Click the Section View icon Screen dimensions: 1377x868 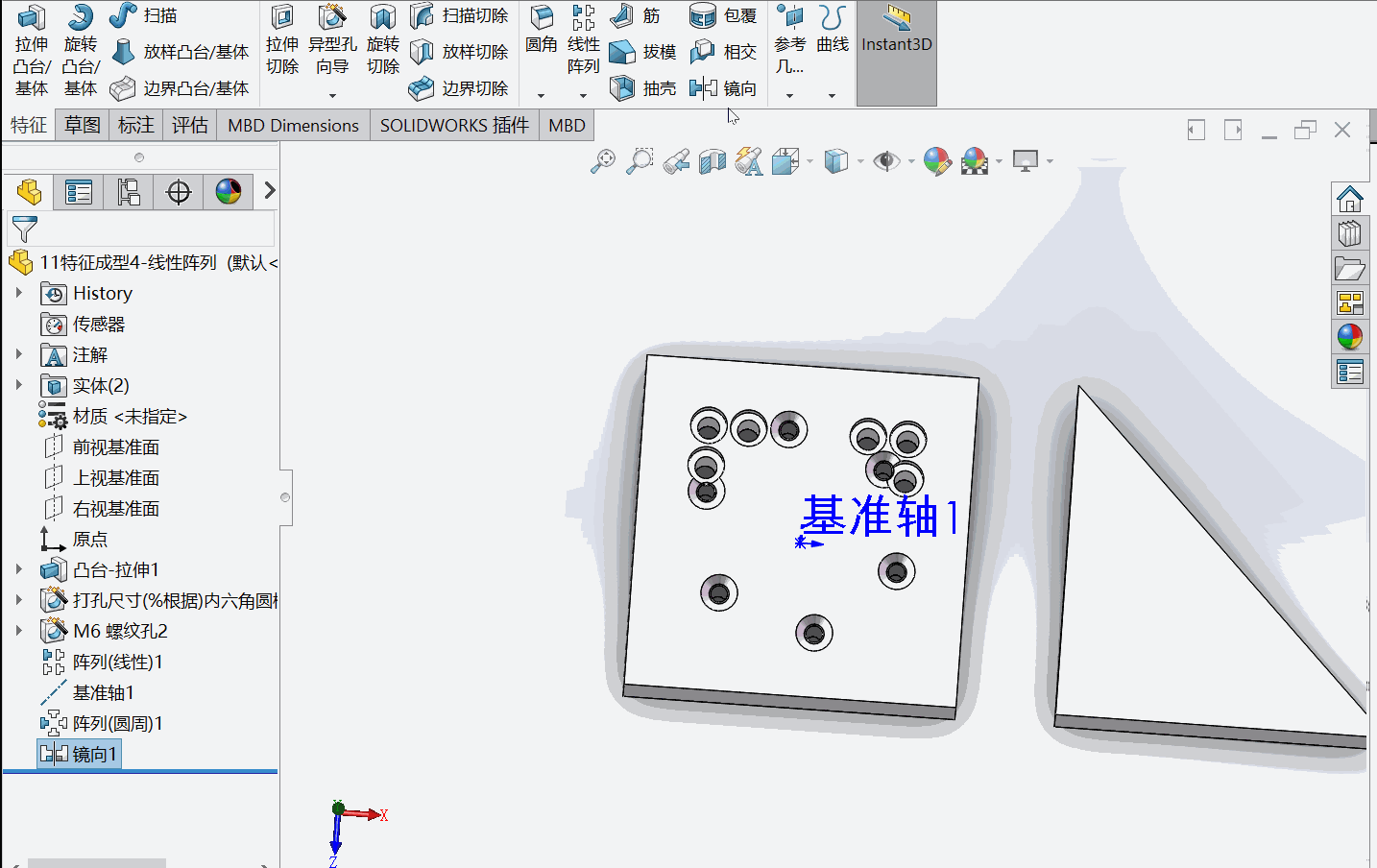(x=713, y=161)
